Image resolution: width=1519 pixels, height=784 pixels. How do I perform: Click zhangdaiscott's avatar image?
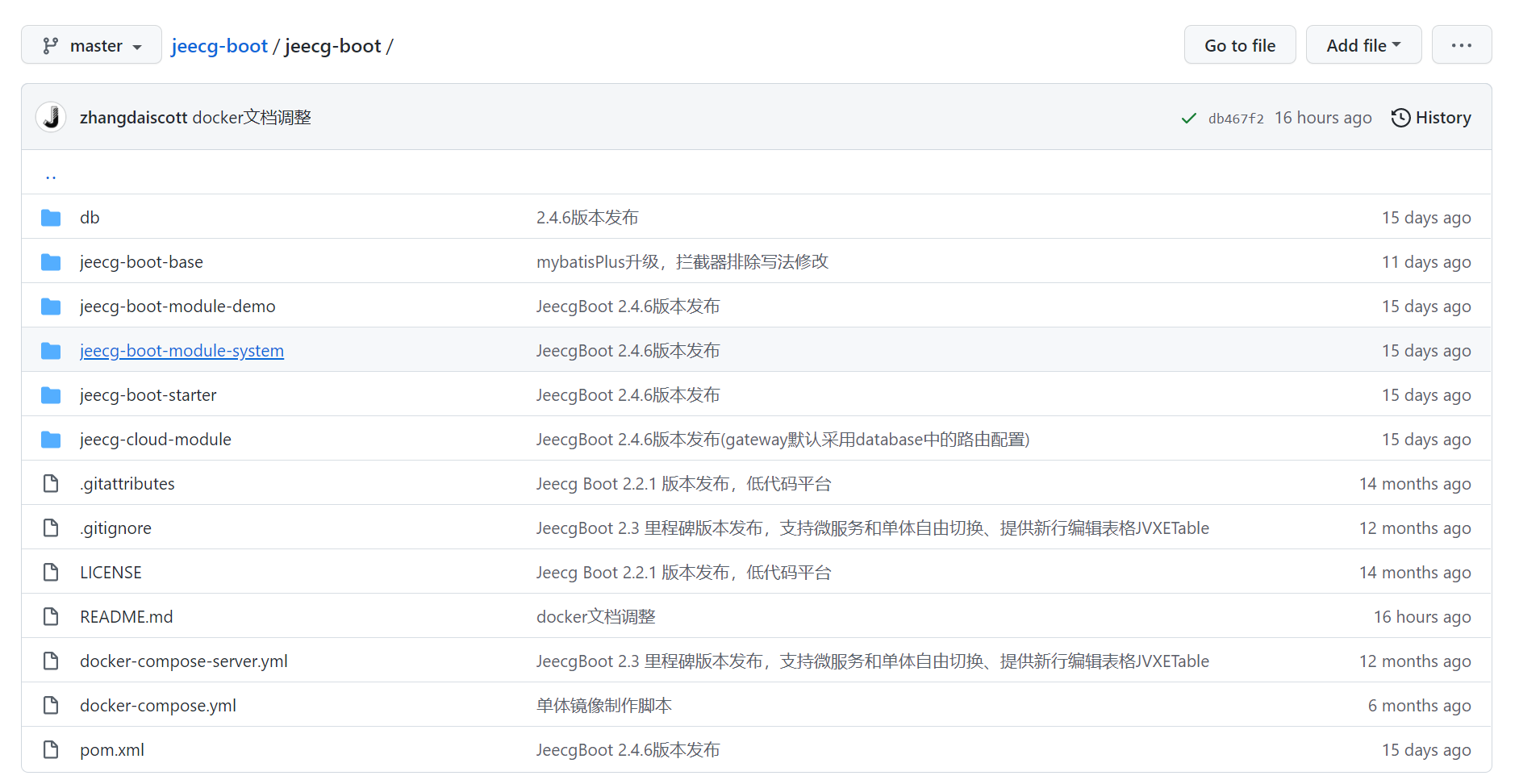pos(50,117)
